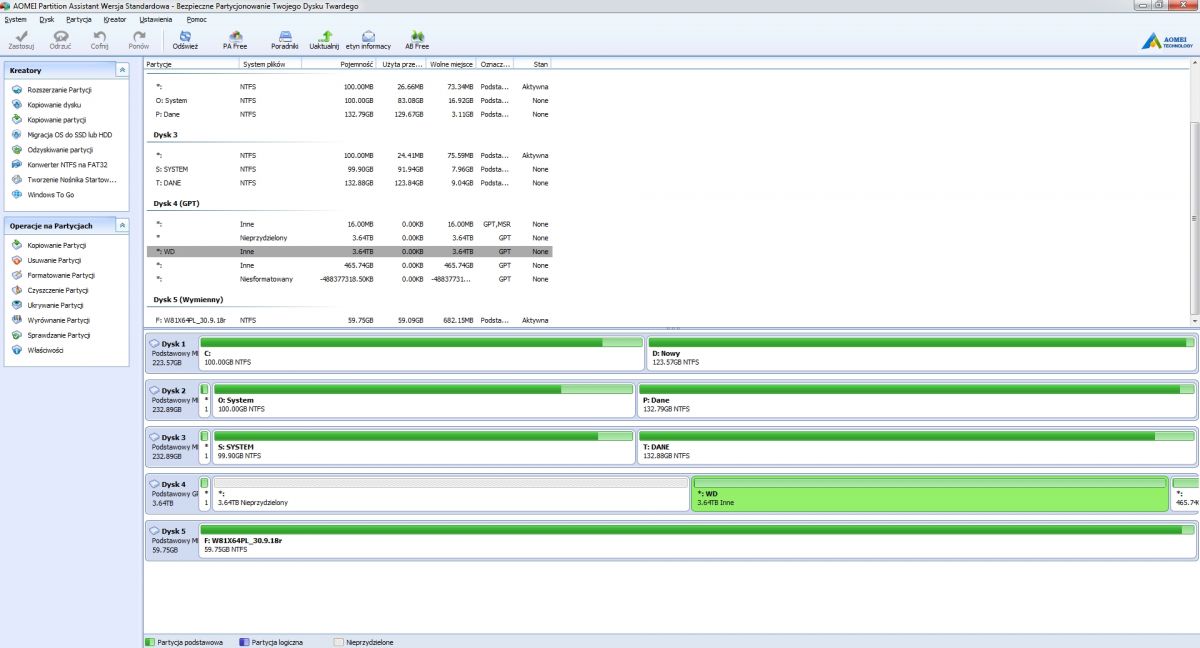Click the Dysk 1 disk label
The width and height of the screenshot is (1200, 648).
172,354
